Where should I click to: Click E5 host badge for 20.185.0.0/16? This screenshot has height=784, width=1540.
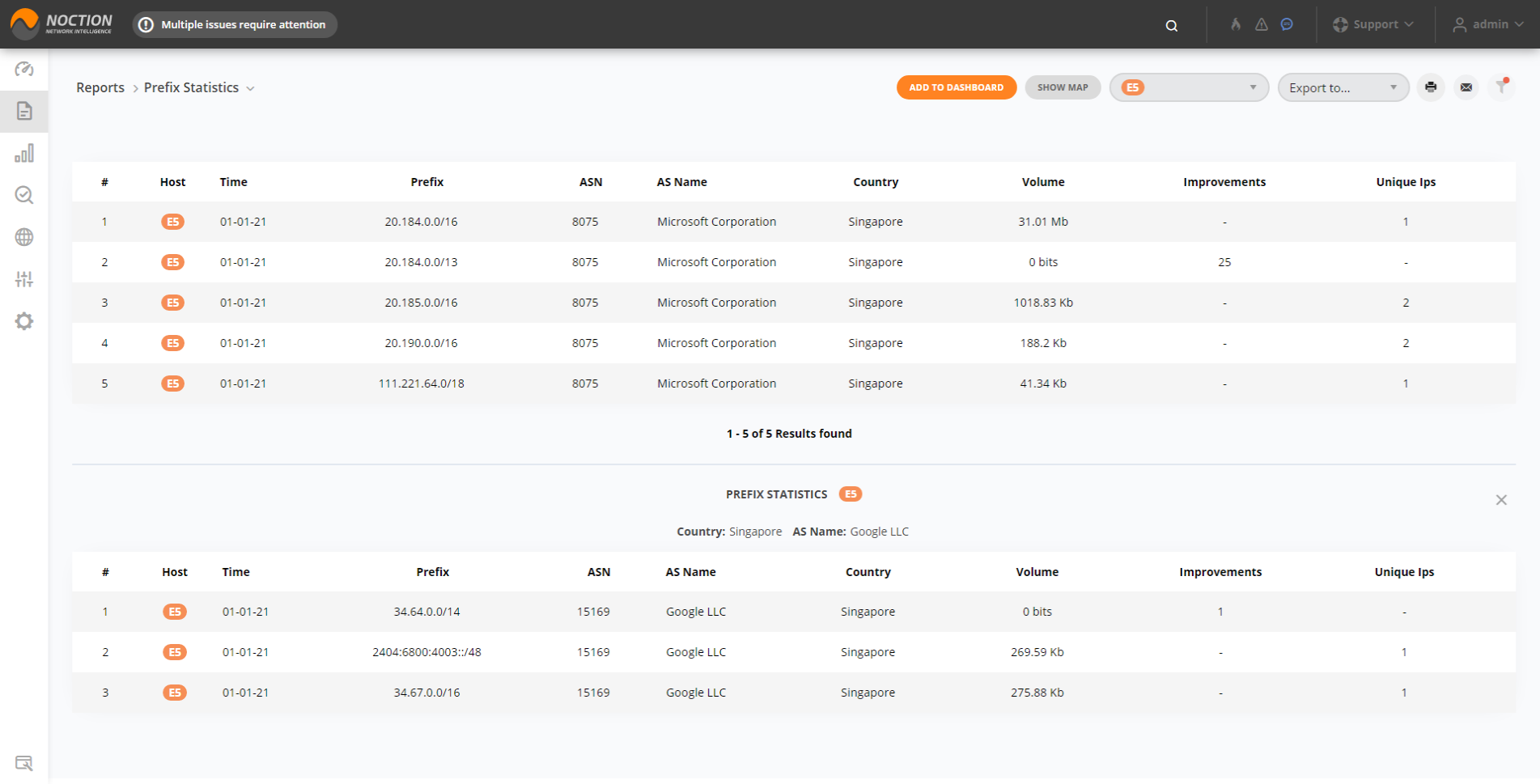pyautogui.click(x=172, y=303)
